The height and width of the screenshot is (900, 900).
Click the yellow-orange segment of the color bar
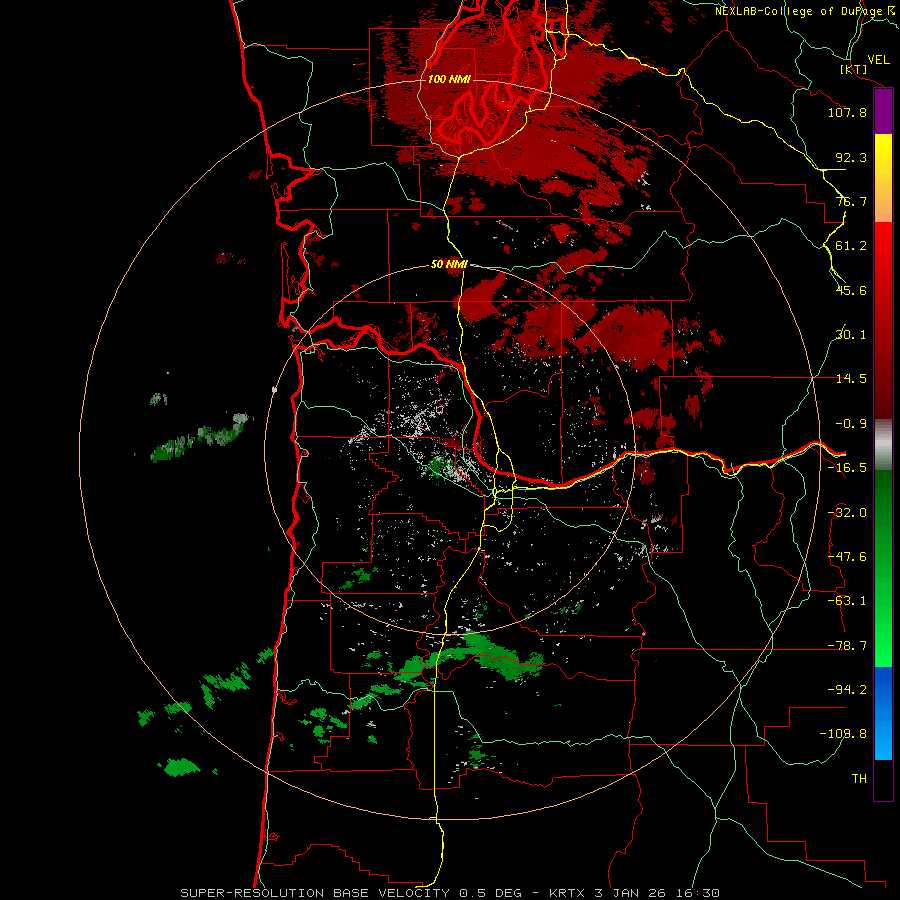point(883,178)
